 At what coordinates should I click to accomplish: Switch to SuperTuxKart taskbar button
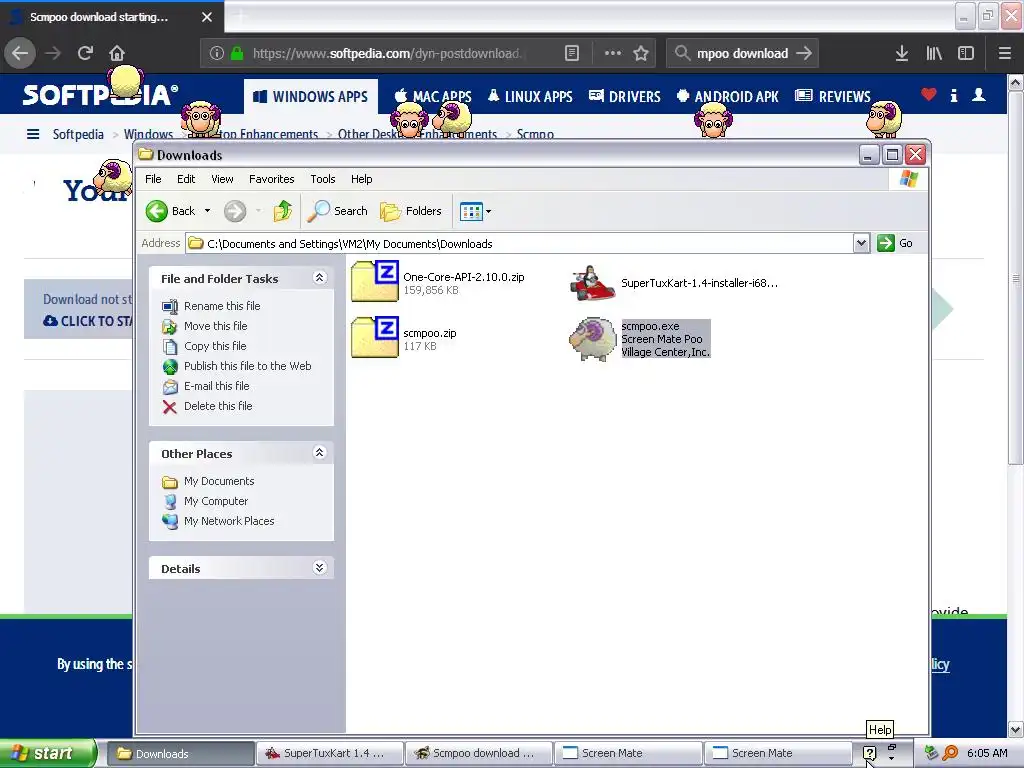329,754
